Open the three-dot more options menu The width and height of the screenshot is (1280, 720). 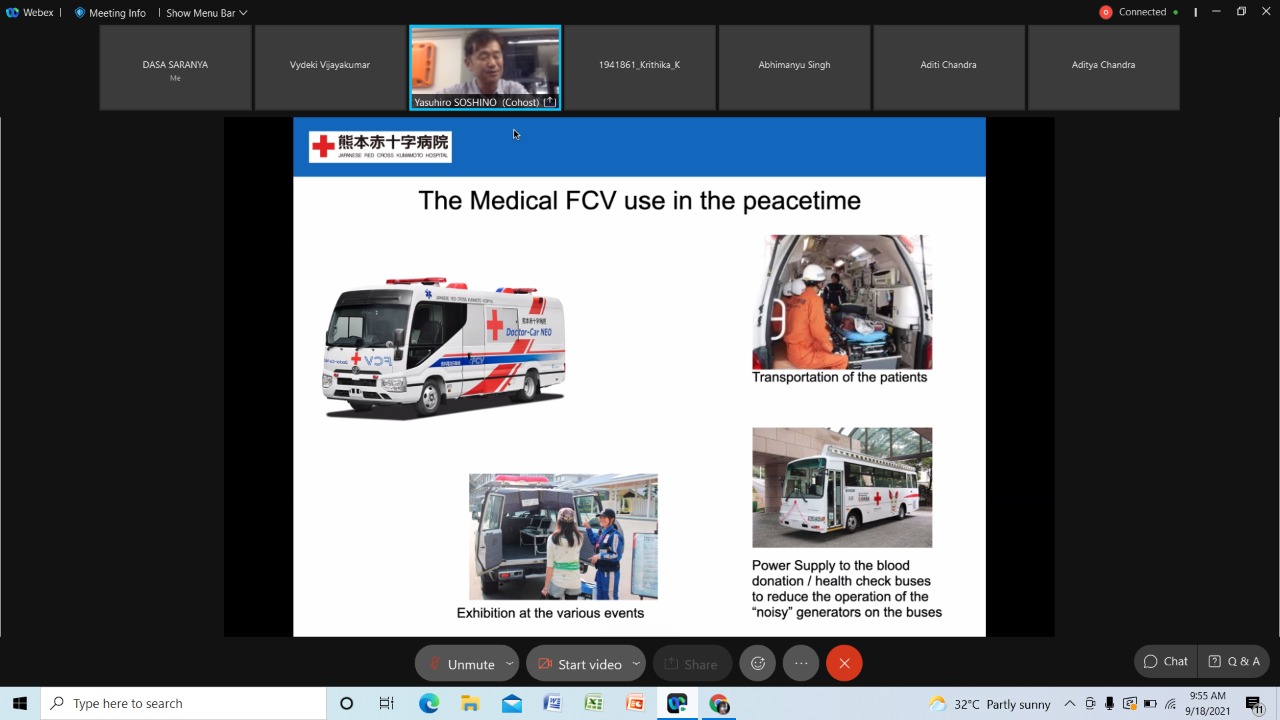point(801,663)
